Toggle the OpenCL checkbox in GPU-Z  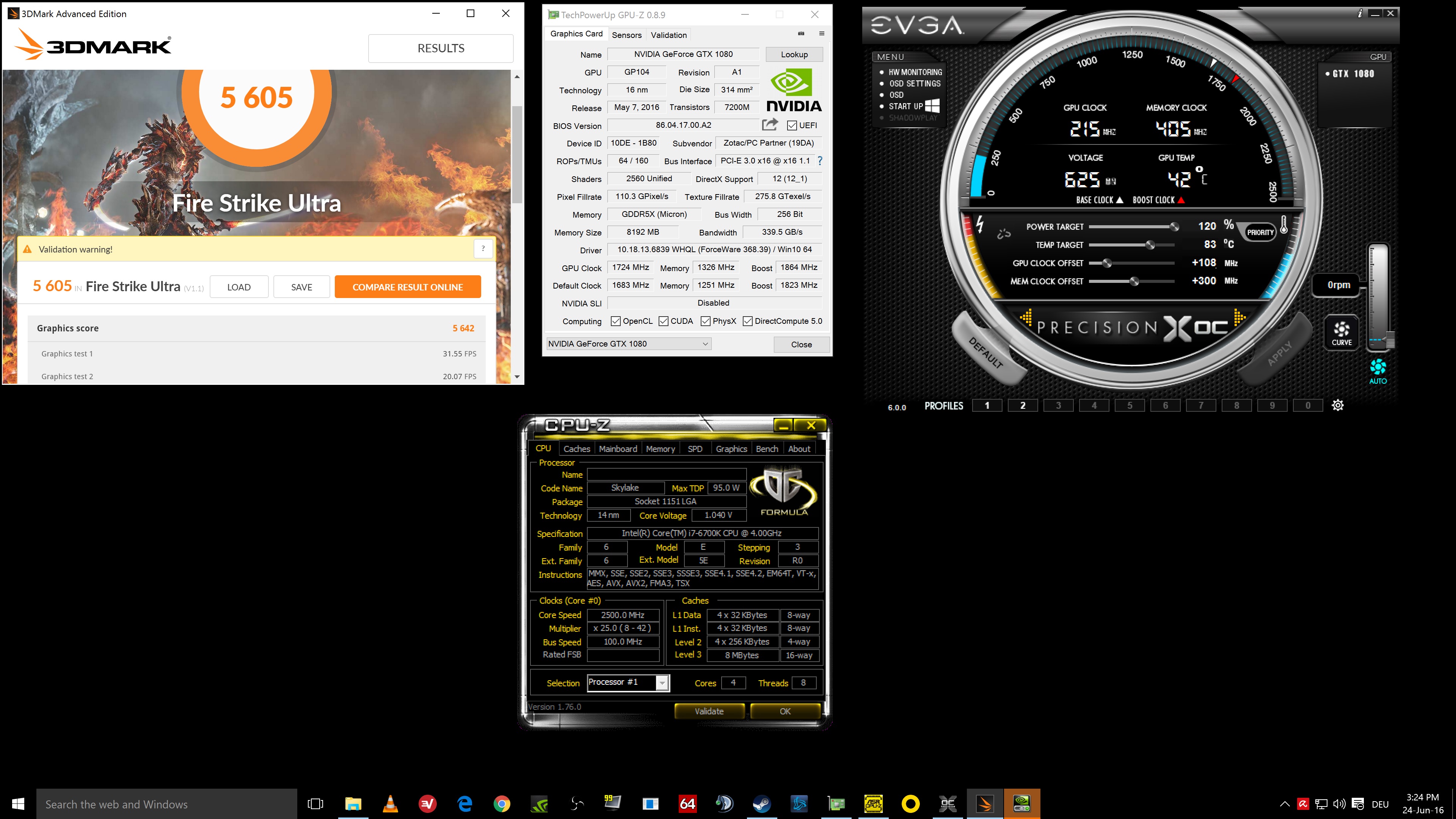[x=615, y=321]
